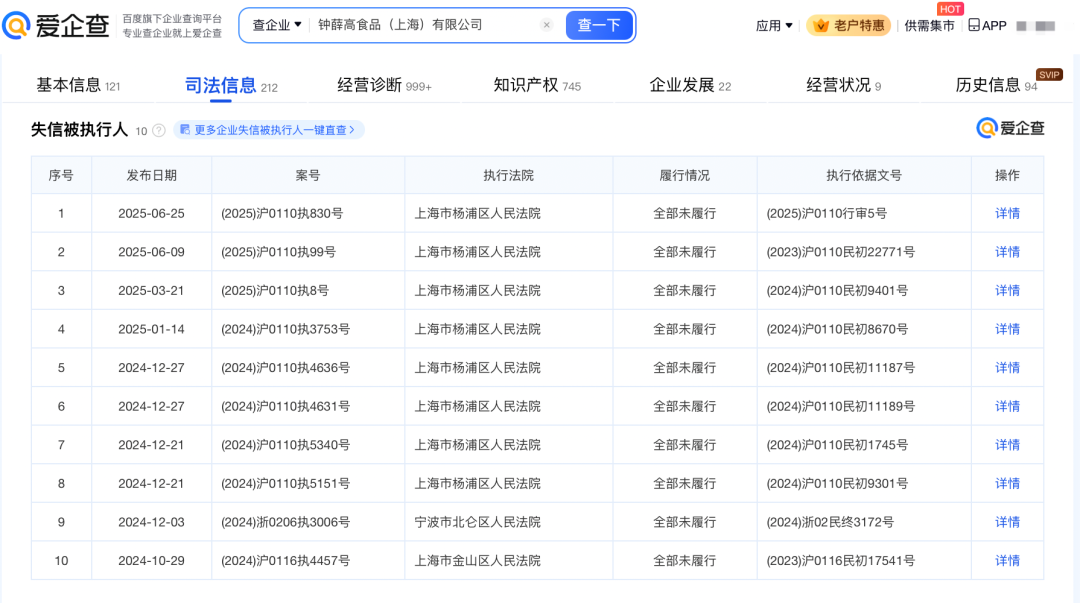The width and height of the screenshot is (1080, 603).
Task: Clear the search box with the X icon
Action: pos(546,25)
